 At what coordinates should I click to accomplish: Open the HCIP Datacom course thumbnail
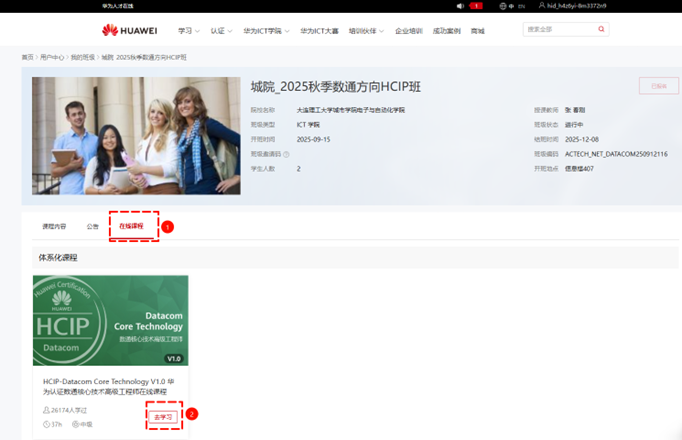(x=110, y=320)
